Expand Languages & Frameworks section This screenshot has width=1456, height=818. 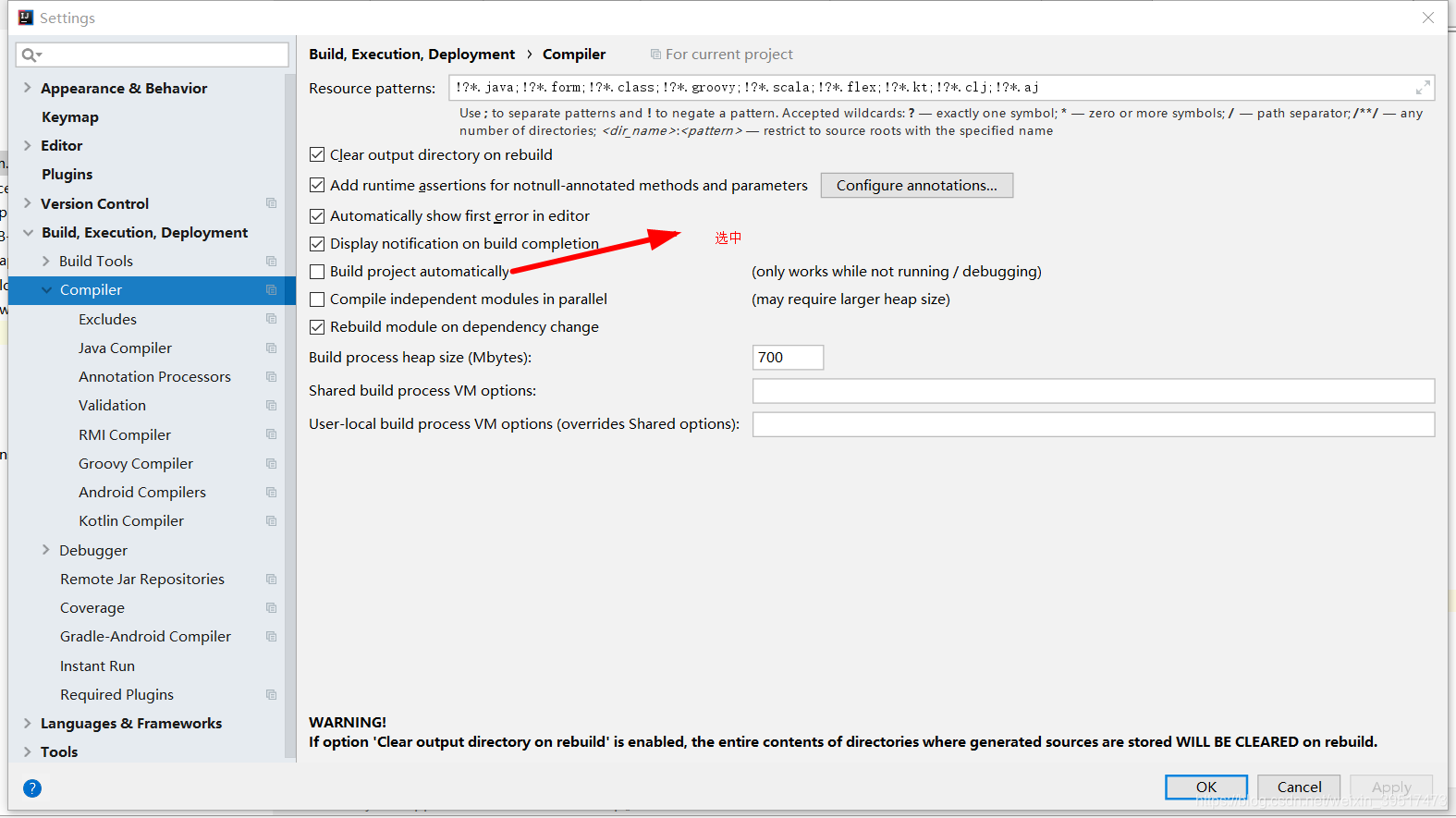[x=28, y=723]
